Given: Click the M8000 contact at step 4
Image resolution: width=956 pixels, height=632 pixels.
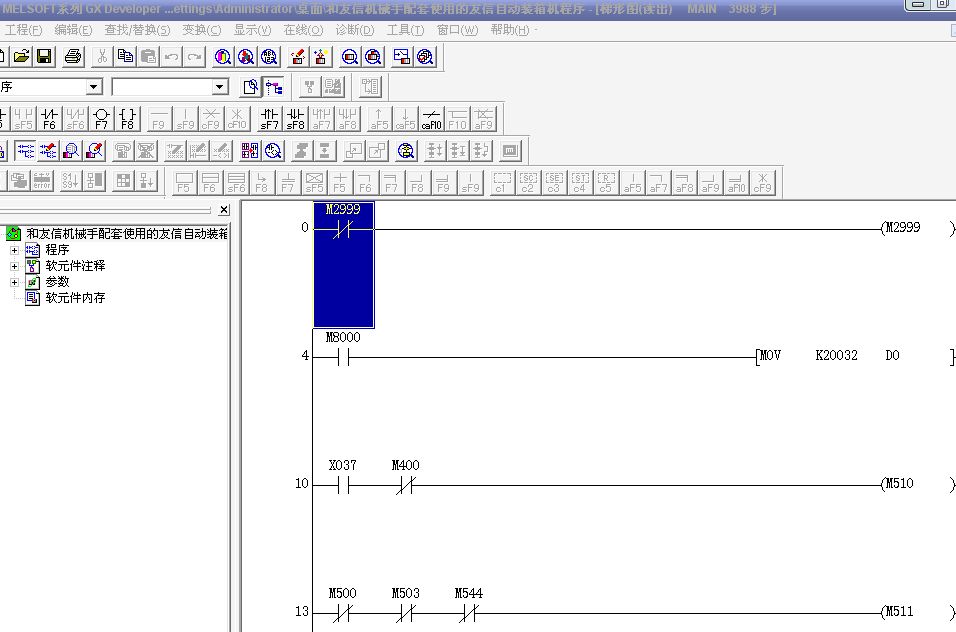Looking at the screenshot, I should (x=342, y=356).
